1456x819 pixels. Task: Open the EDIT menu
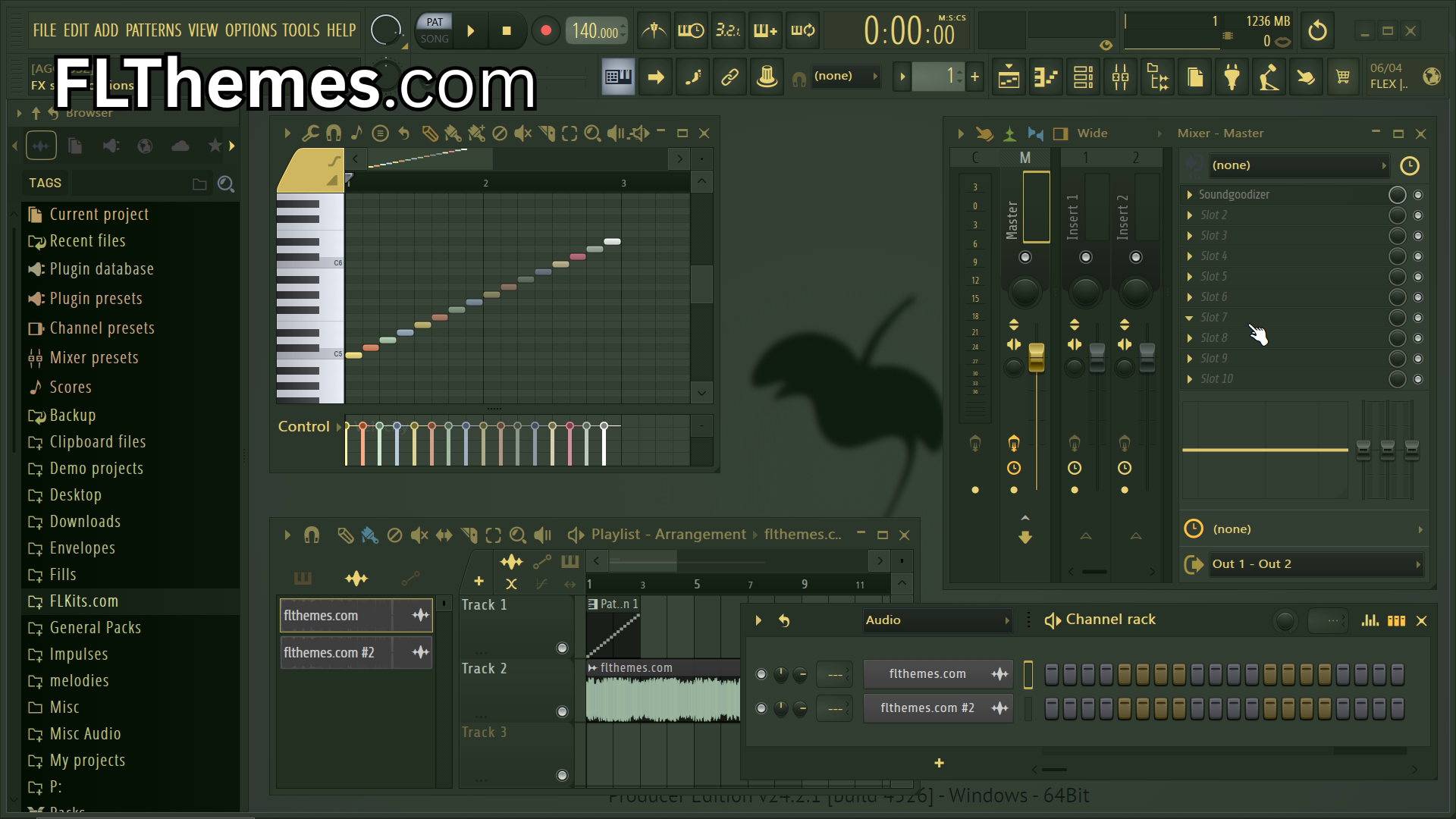(76, 30)
